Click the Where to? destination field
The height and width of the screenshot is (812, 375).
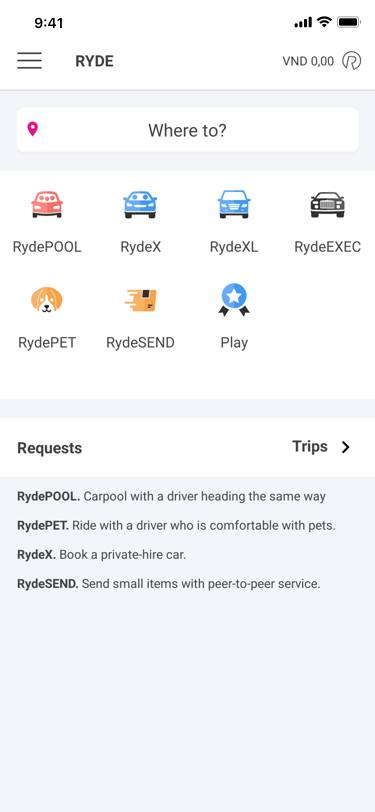(188, 130)
